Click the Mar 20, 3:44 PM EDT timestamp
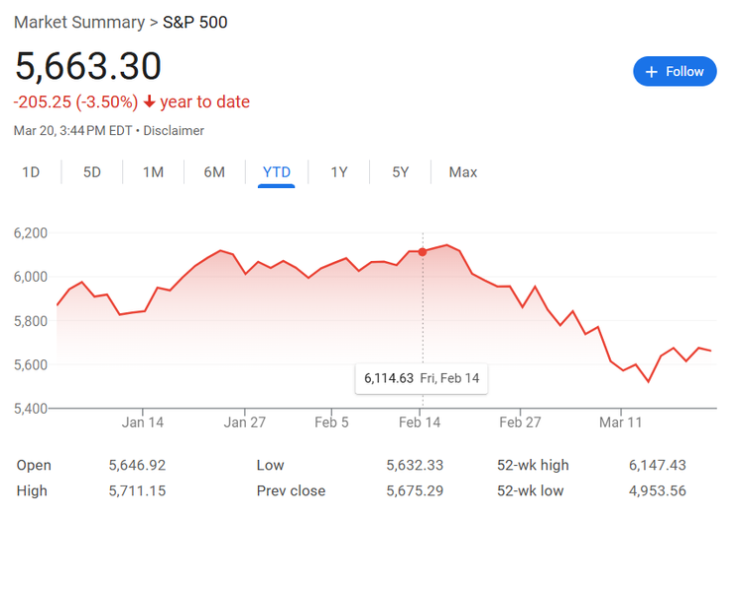This screenshot has width=737, height=590. (x=73, y=130)
